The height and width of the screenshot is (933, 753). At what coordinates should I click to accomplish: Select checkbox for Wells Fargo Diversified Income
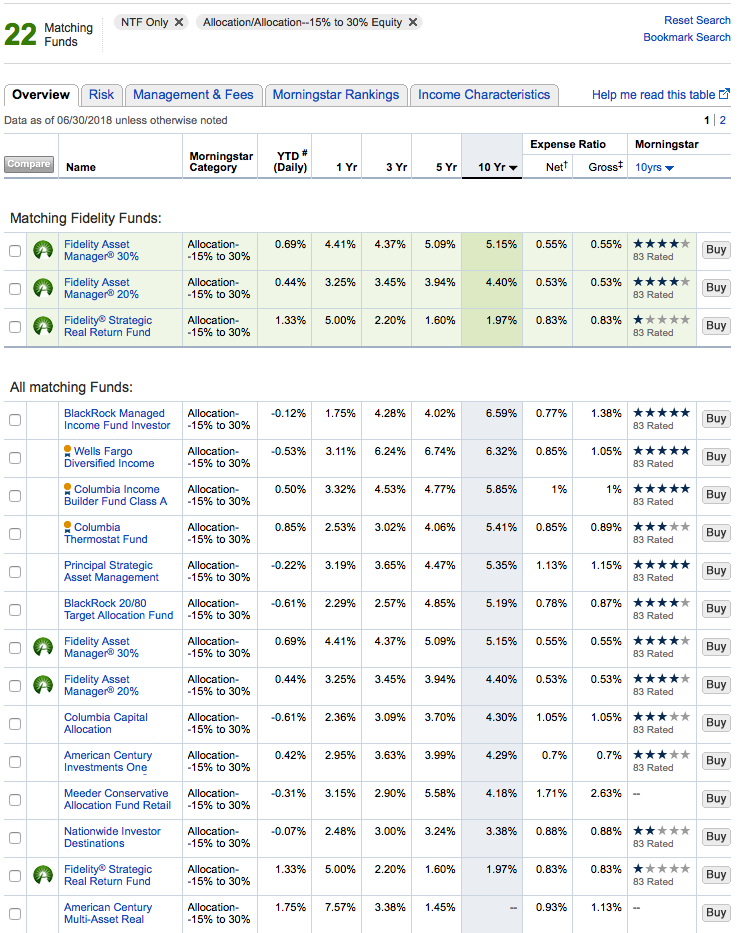tap(15, 458)
